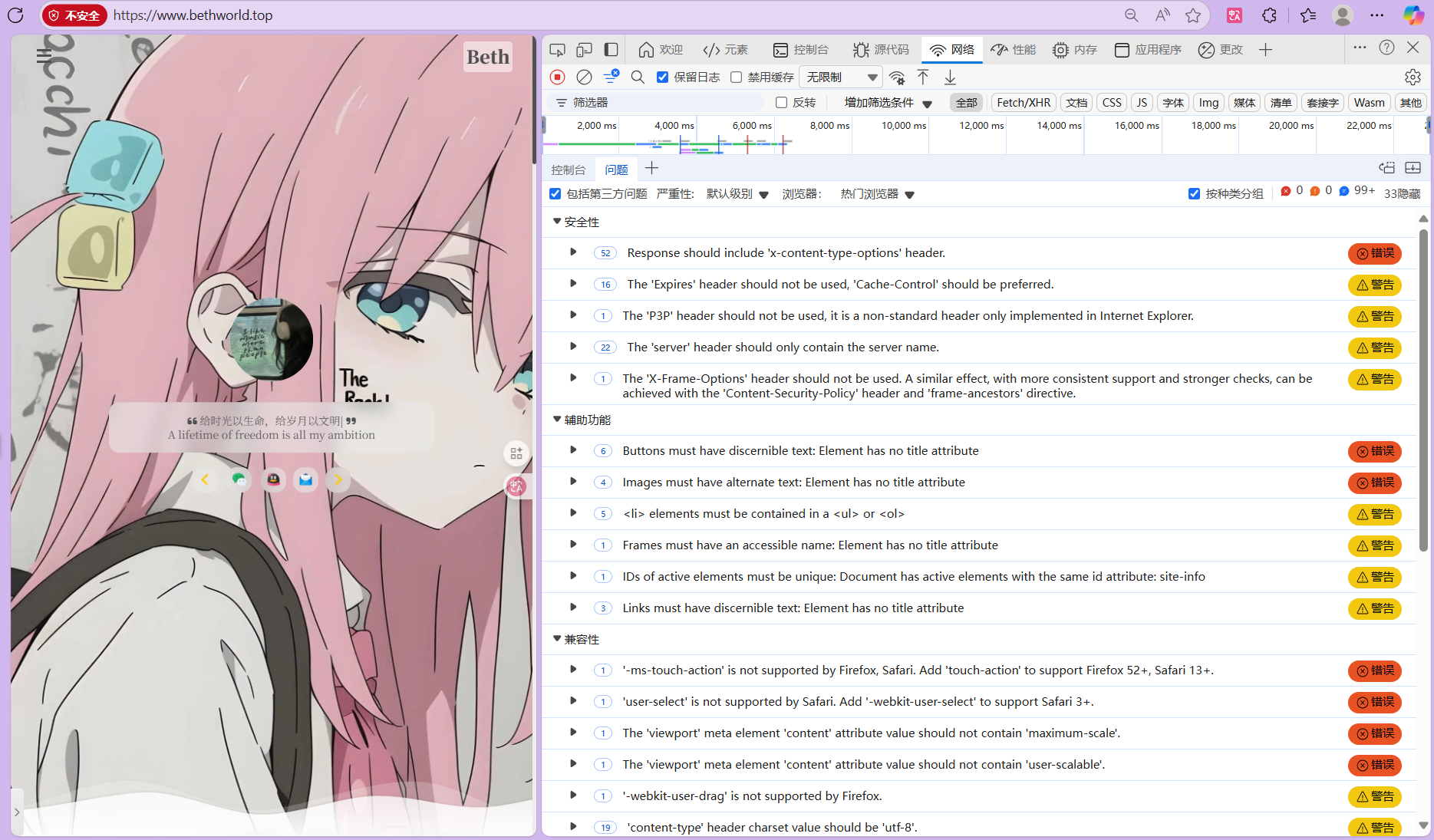
Task: Toggle the device emulation icon
Action: pyautogui.click(x=585, y=50)
